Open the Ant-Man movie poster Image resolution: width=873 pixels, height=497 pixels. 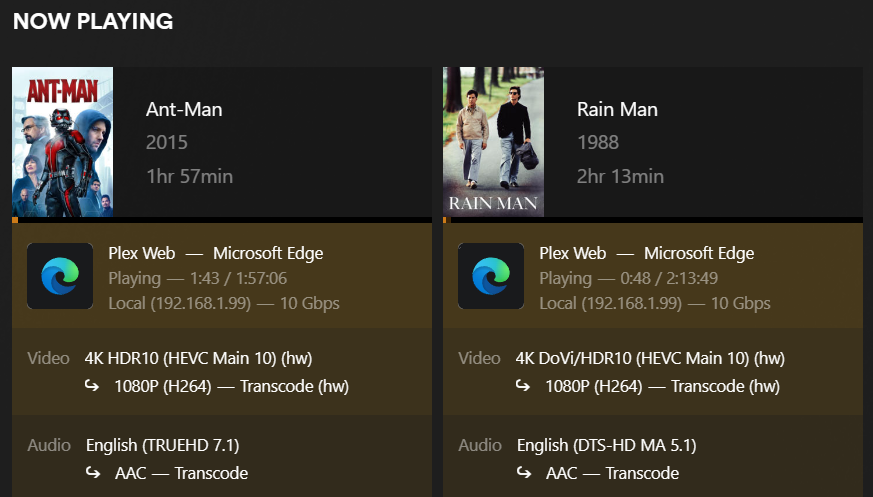(x=62, y=142)
